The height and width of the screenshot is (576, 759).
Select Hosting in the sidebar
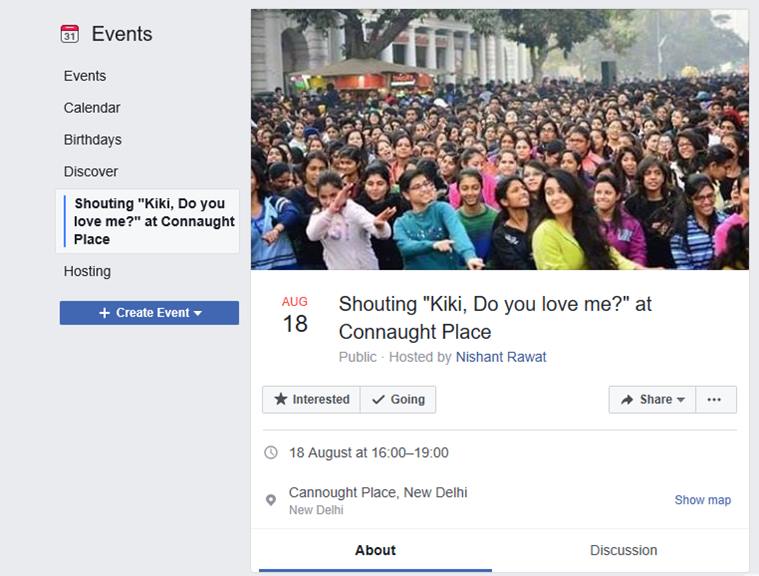(x=87, y=271)
